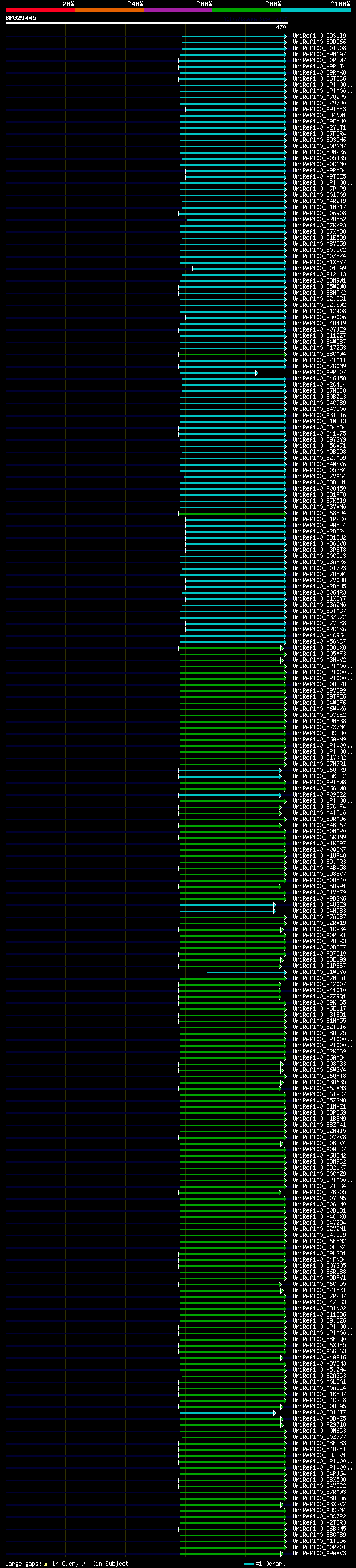Open hit UniRef100_Q9SUI9

[319, 36]
